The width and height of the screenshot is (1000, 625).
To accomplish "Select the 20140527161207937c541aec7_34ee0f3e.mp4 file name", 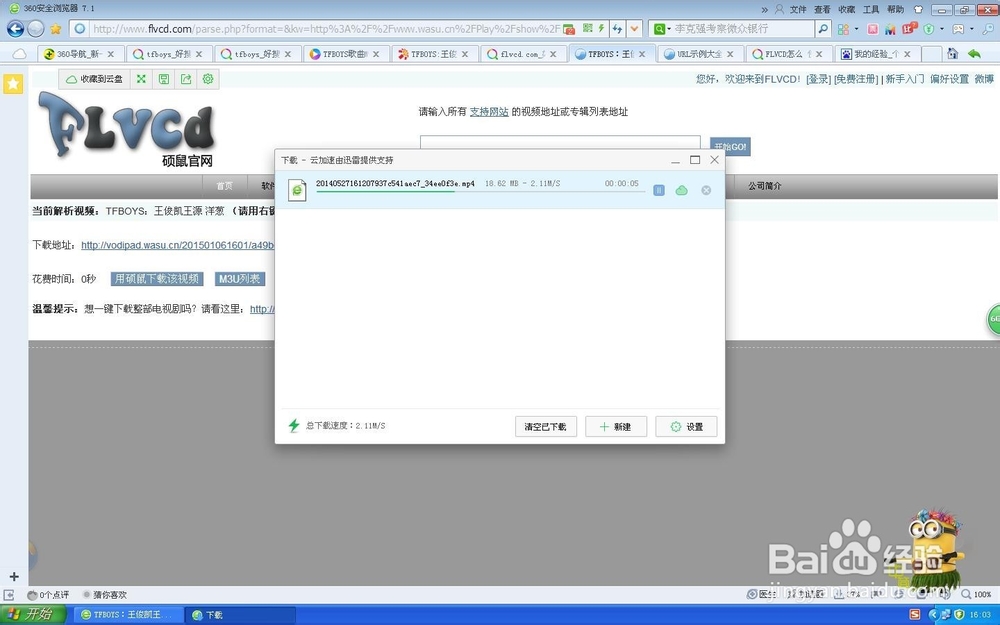I will click(395, 183).
